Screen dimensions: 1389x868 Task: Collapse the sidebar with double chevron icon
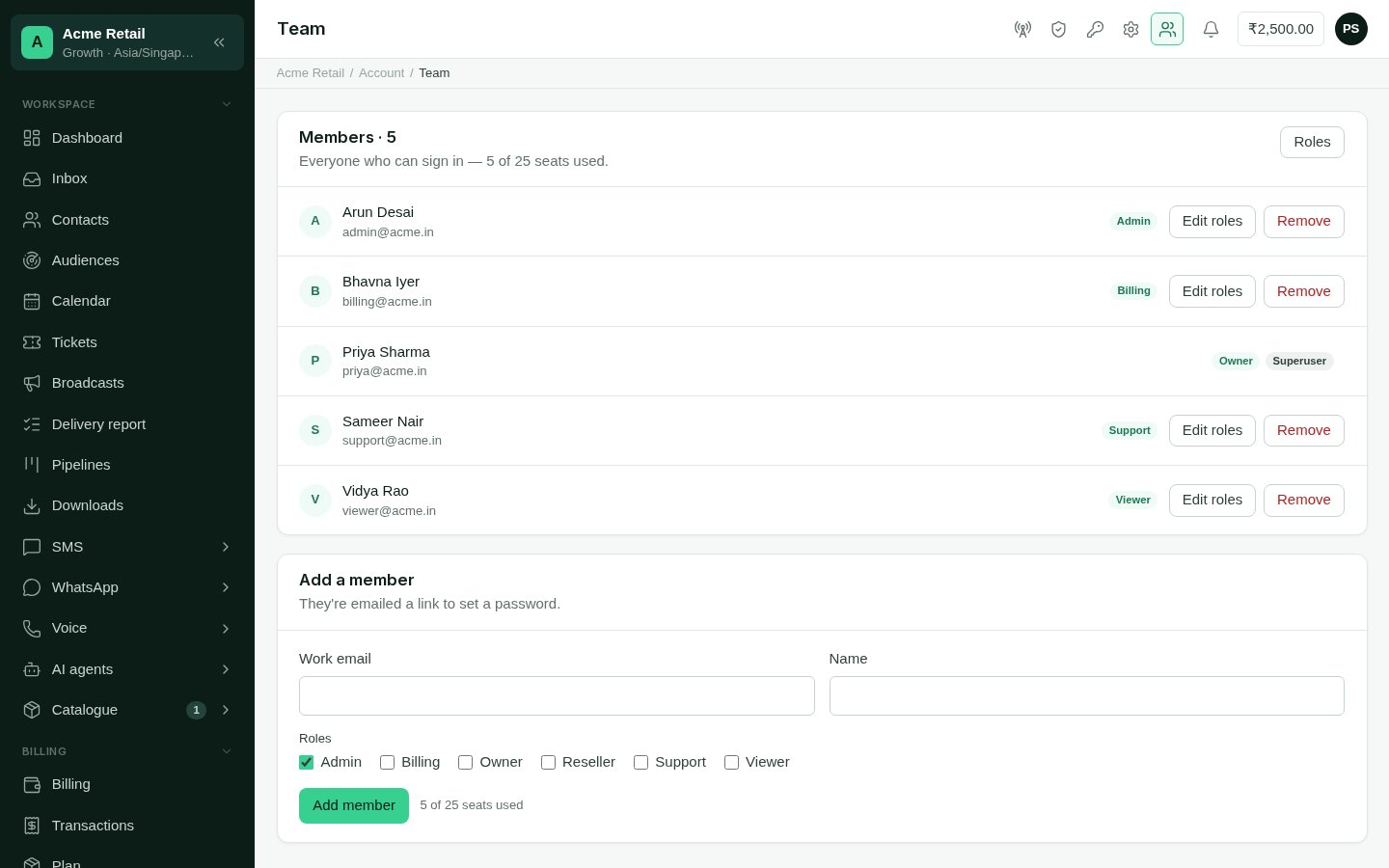pos(219,42)
